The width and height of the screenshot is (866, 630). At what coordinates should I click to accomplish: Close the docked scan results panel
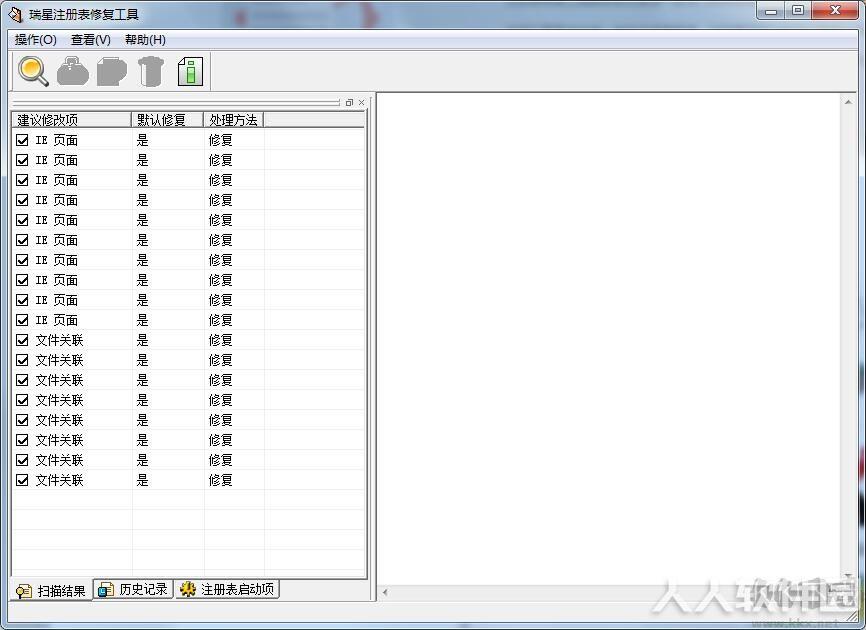tap(362, 103)
